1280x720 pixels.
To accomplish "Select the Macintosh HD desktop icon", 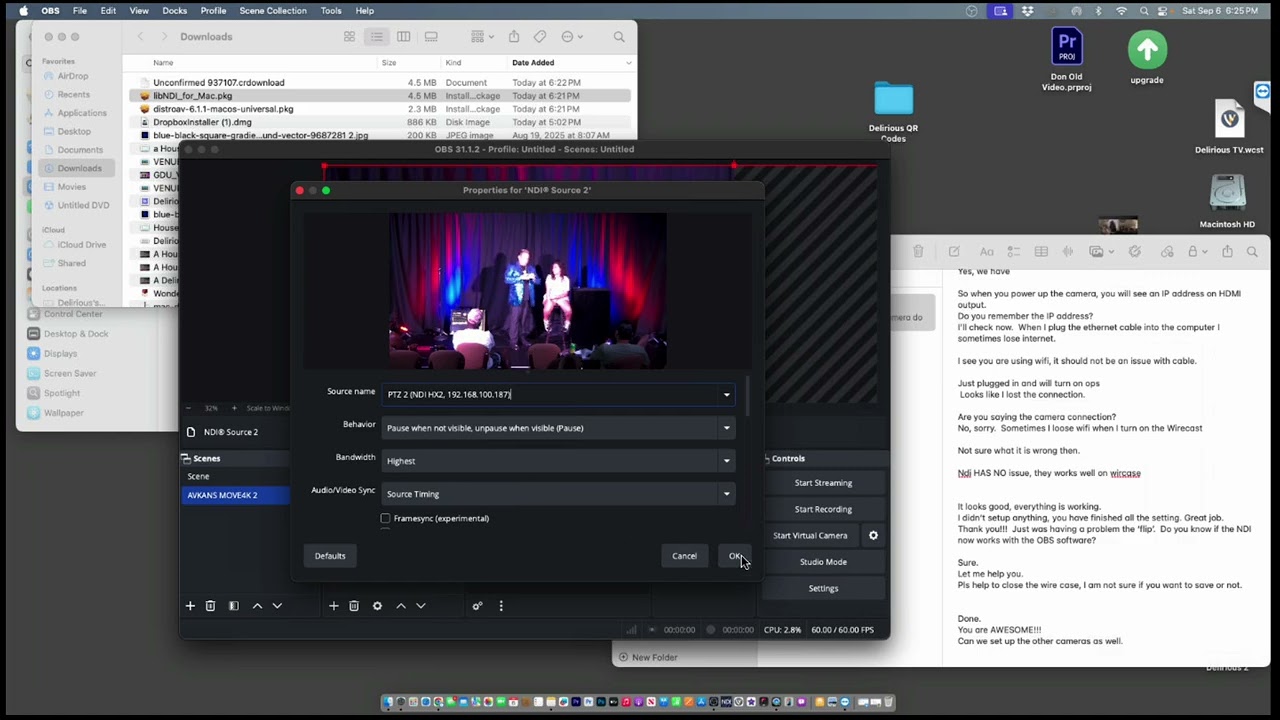I will coord(1227,202).
